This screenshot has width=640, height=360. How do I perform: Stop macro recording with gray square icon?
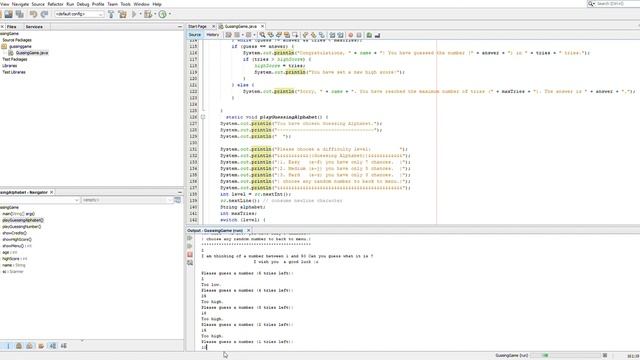[x=359, y=35]
